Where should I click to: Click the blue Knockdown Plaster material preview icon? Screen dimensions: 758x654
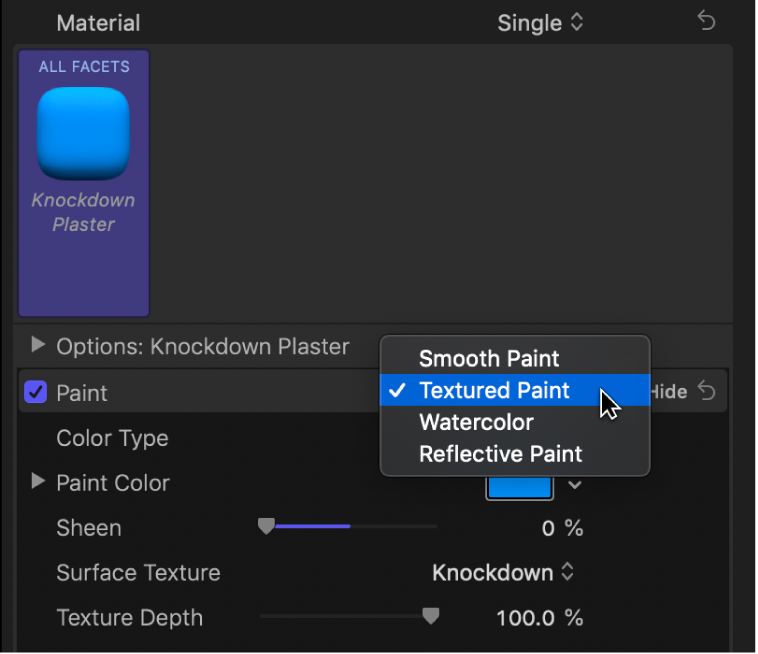[84, 133]
